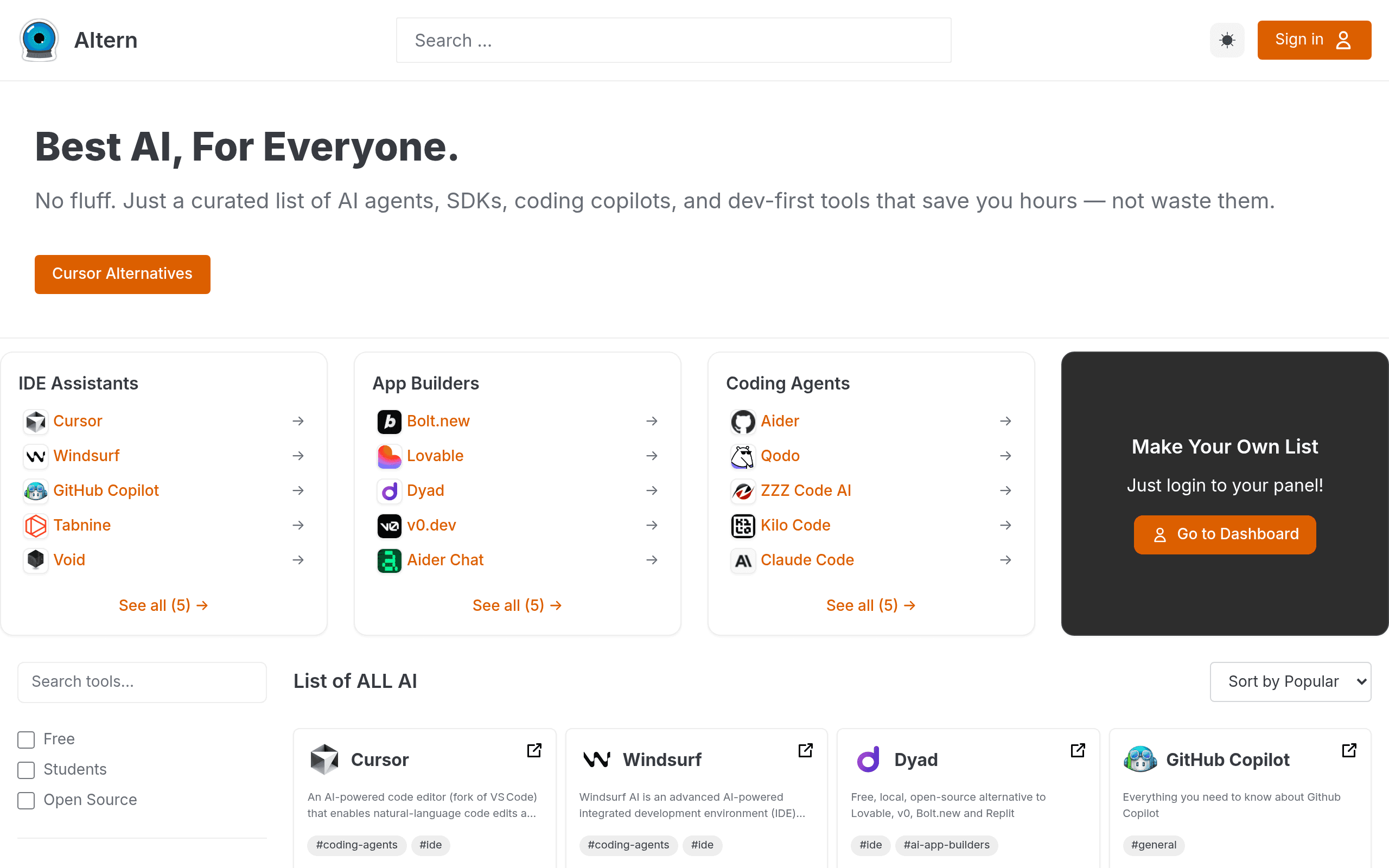The height and width of the screenshot is (868, 1389).
Task: Expand See all (5) under Coding Agents
Action: tap(871, 605)
